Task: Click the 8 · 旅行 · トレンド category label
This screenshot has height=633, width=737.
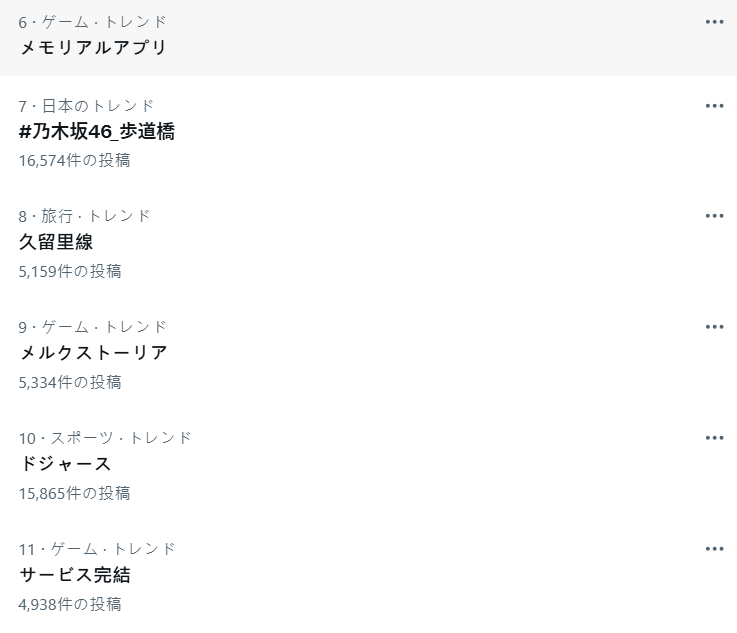Action: click(x=85, y=216)
